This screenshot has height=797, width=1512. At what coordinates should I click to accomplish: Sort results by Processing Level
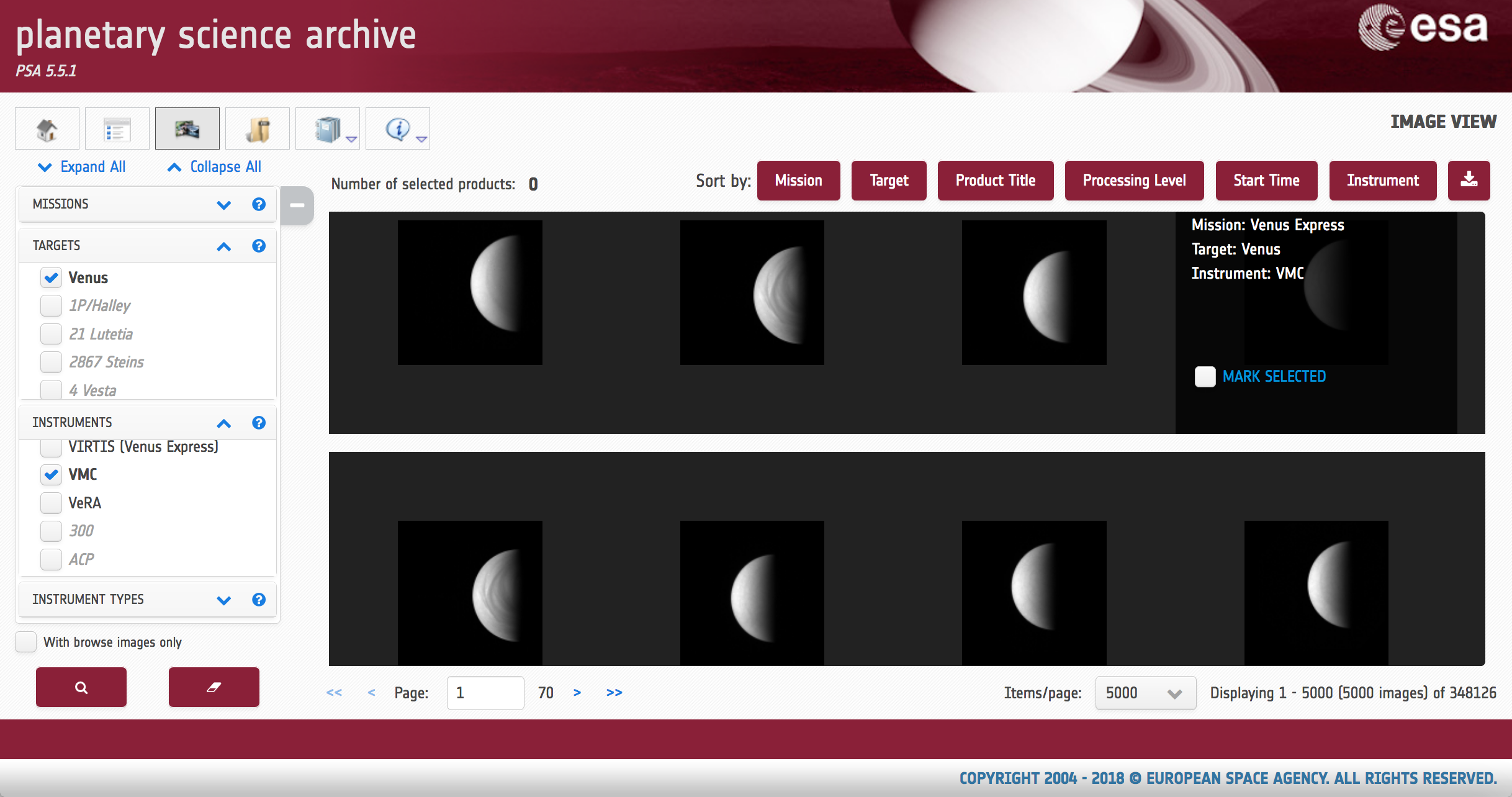point(1134,181)
